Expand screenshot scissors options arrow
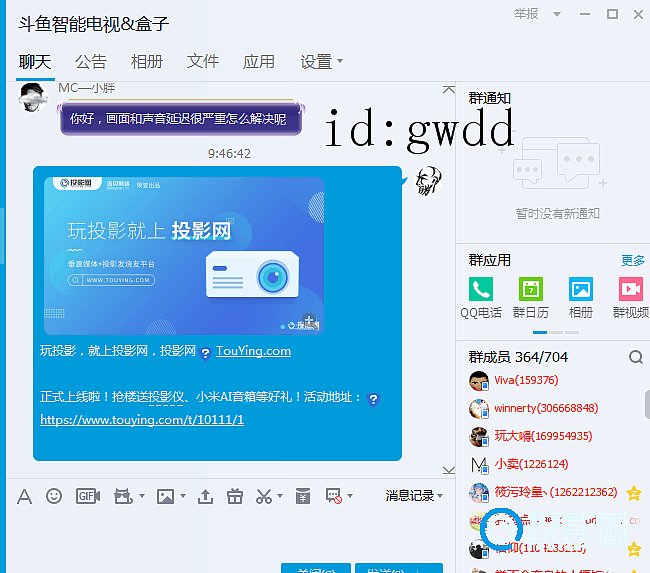Image resolution: width=650 pixels, height=573 pixels. click(x=280, y=495)
